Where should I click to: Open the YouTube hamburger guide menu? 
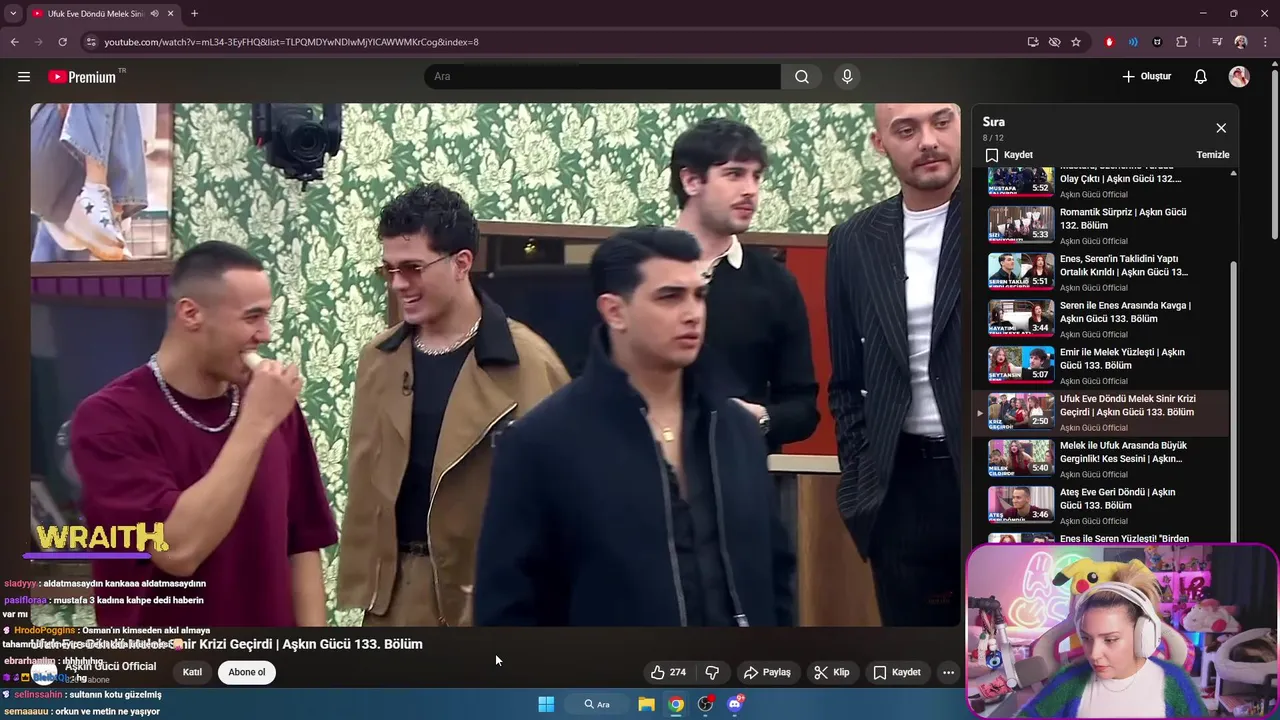24,77
